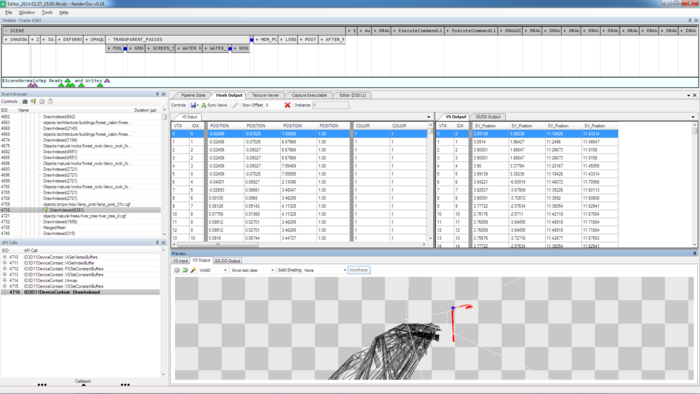Click the red X beside Row Offset
The image size is (700, 394).
pos(288,105)
